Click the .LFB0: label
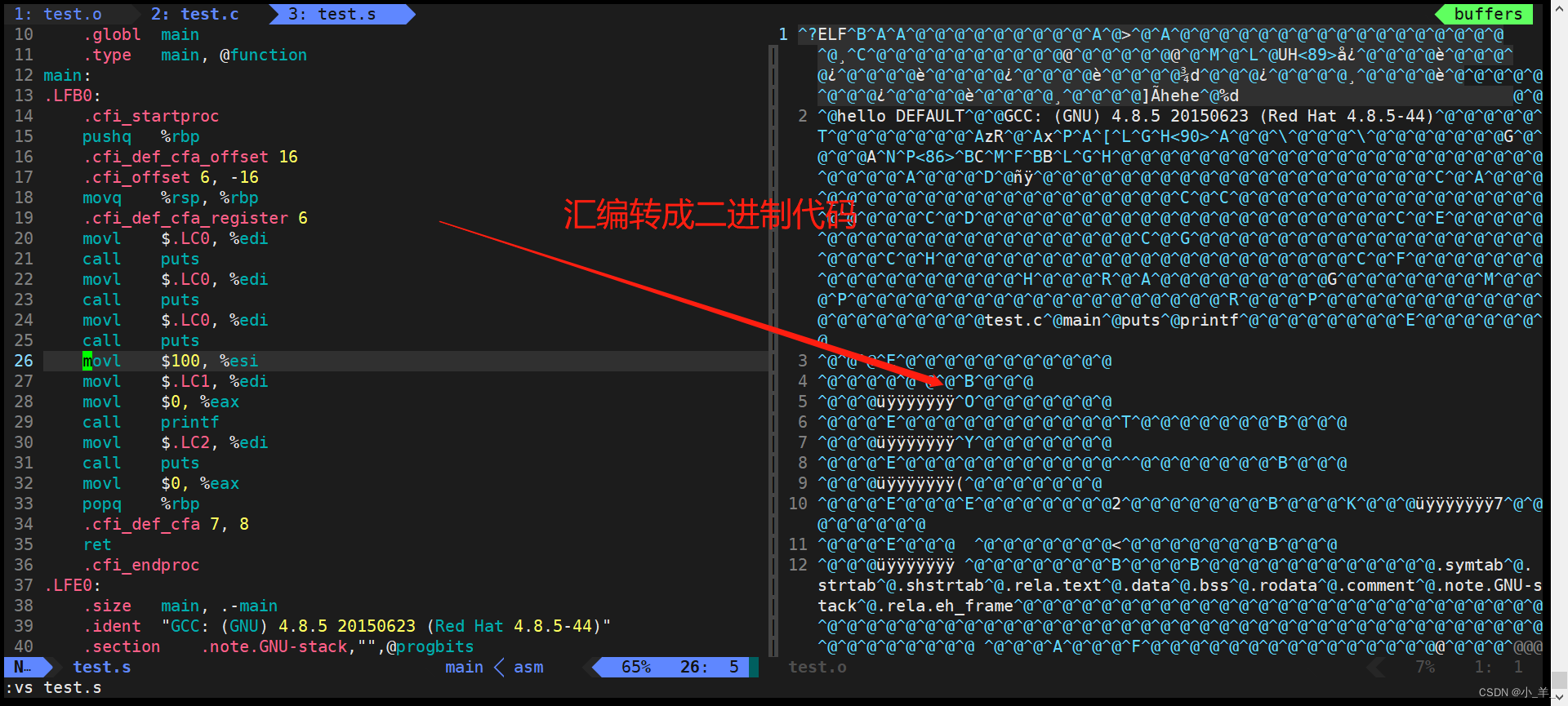Image resolution: width=1568 pixels, height=706 pixels. point(72,95)
